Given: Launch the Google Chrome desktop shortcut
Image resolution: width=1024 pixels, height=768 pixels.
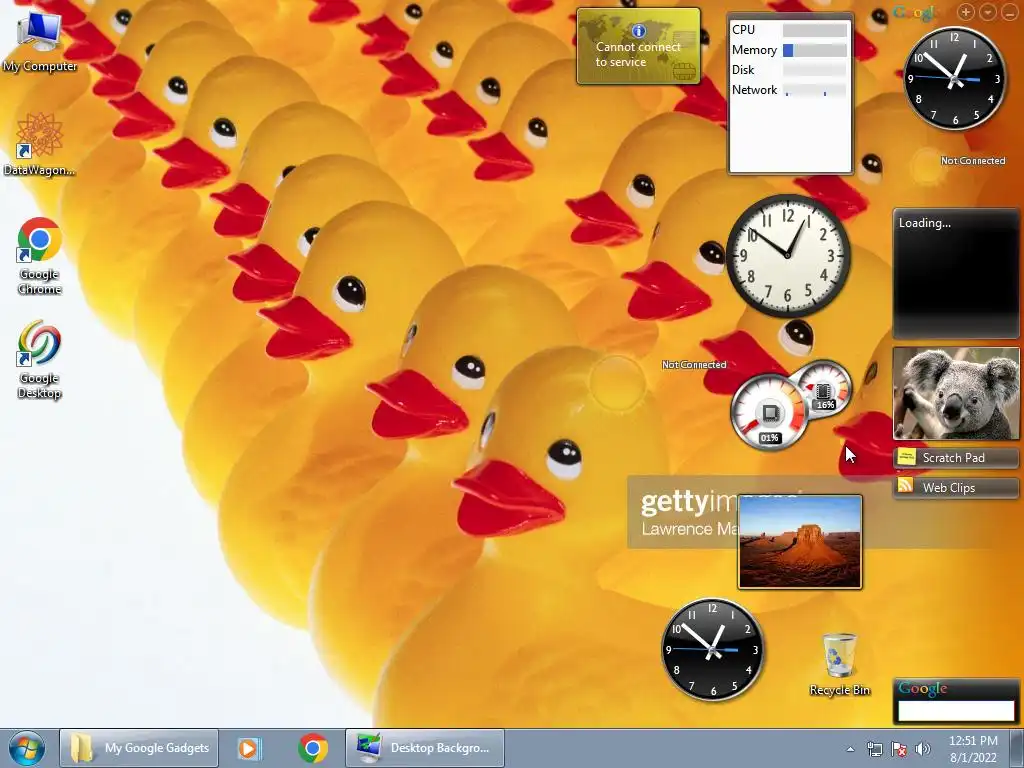Looking at the screenshot, I should tap(39, 255).
